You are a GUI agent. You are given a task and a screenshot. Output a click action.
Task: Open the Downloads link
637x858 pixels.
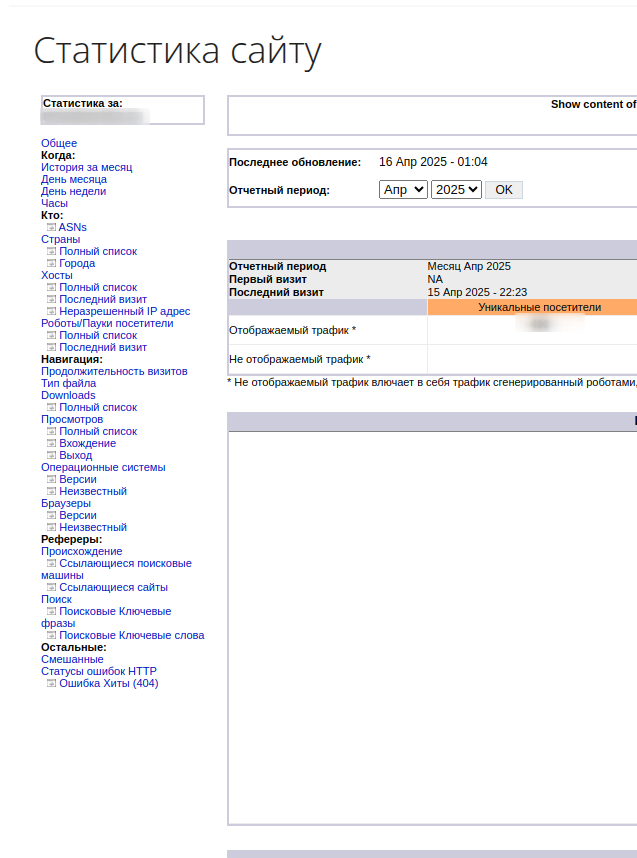pos(68,396)
